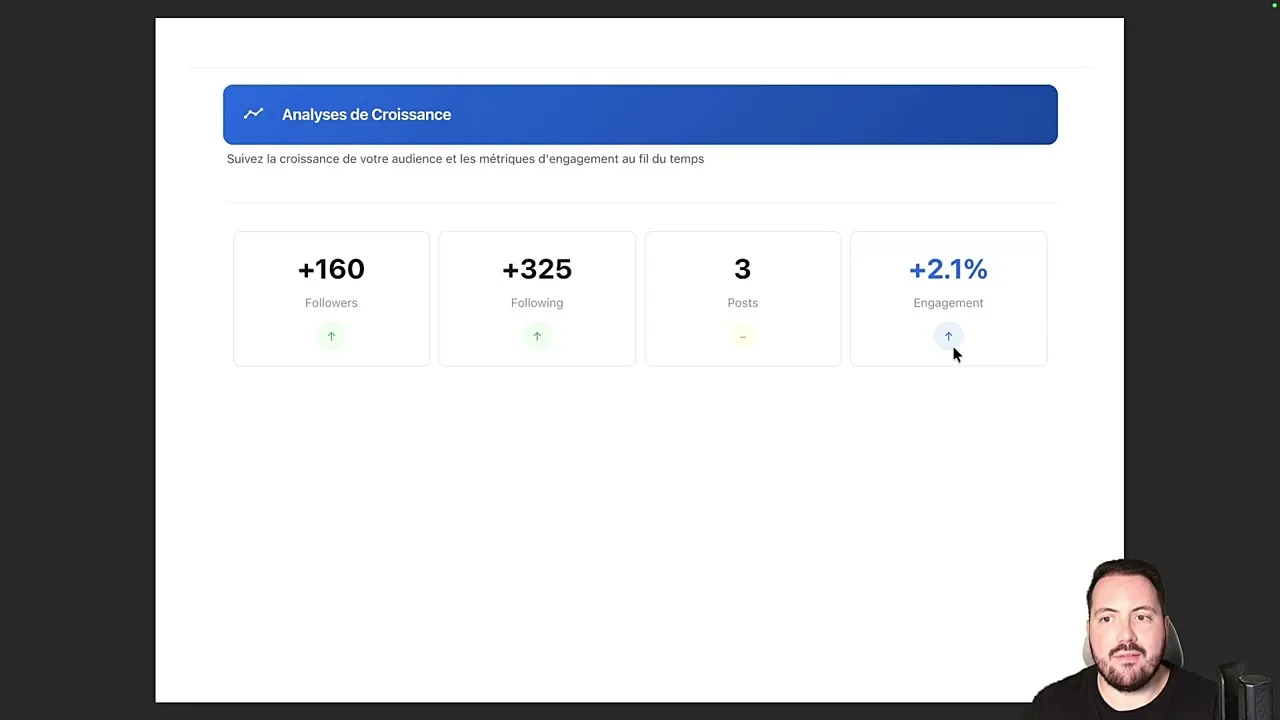Collapse the Followers stat card
Image resolution: width=1280 pixels, height=720 pixels.
[331, 298]
